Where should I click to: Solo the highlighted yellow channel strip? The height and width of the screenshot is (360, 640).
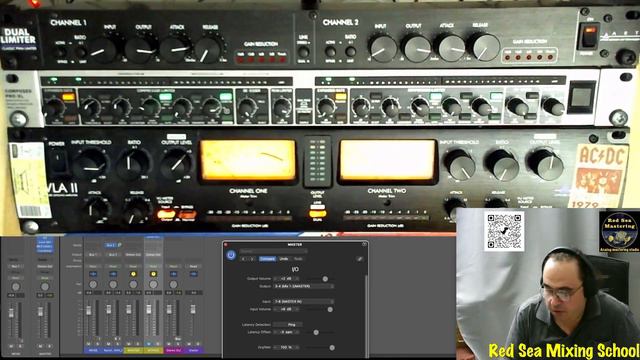(157, 344)
